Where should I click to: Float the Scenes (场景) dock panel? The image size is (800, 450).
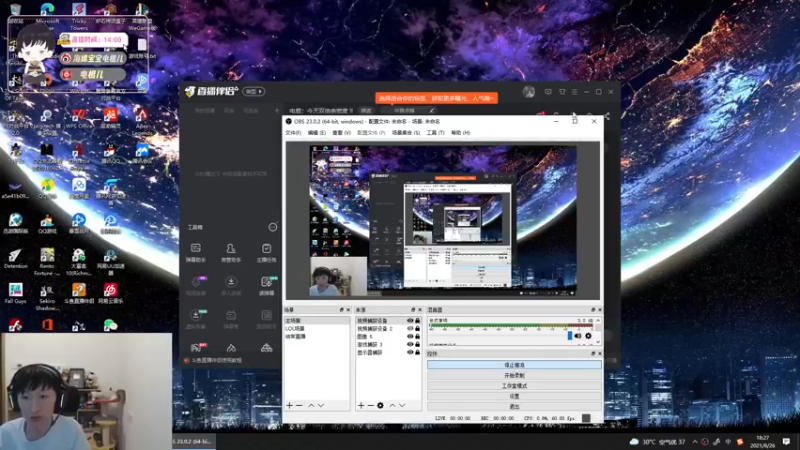[342, 310]
